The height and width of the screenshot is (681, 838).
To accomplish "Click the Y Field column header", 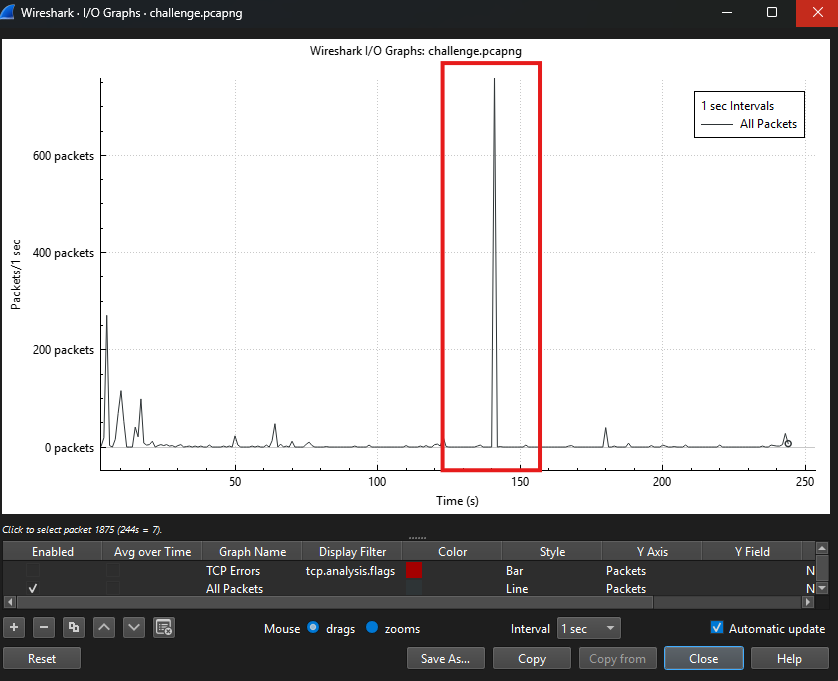I will [752, 551].
